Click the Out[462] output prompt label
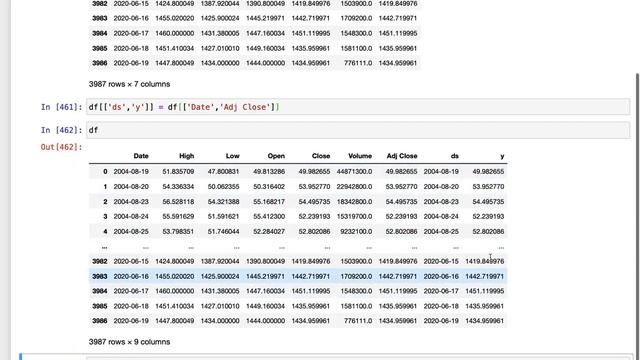Image resolution: width=640 pixels, height=360 pixels. click(x=61, y=147)
